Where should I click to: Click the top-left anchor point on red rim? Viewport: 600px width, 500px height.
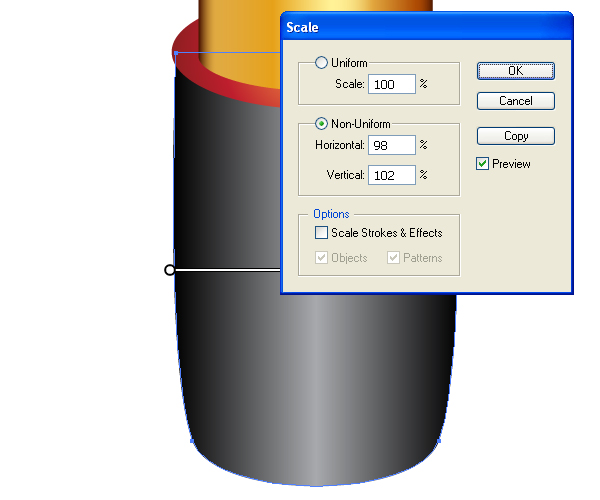click(x=176, y=53)
